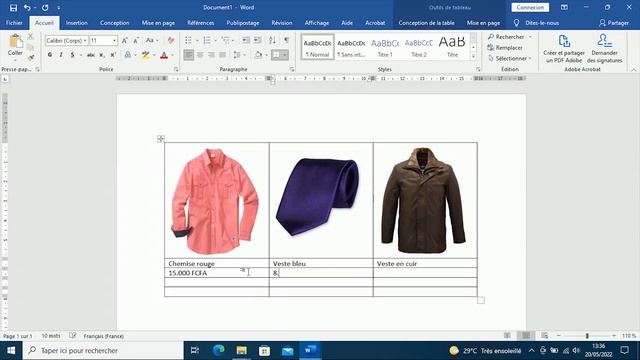Click the red font color button
This screenshot has height=360, width=640.
pyautogui.click(x=164, y=55)
